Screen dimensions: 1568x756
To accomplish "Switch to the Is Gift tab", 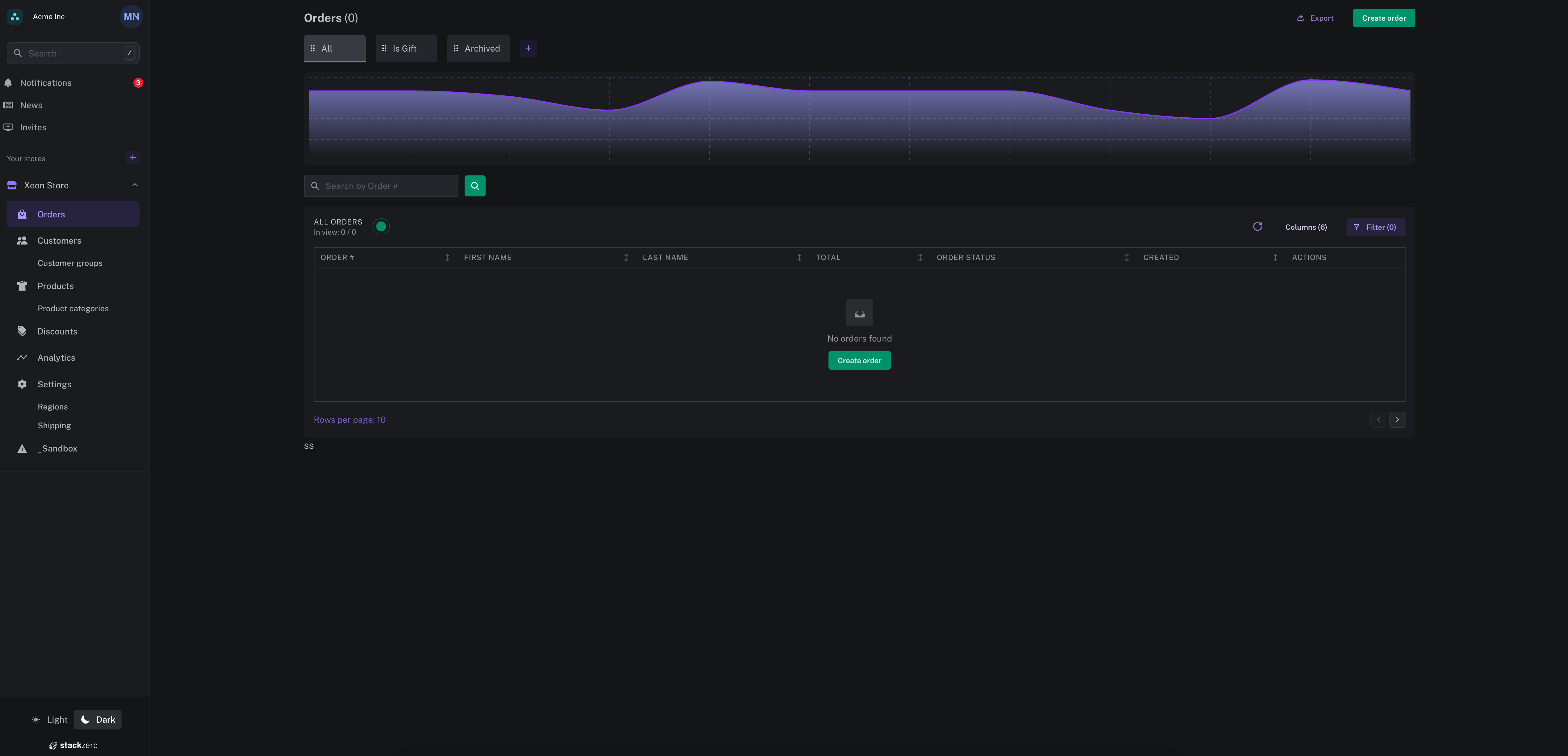I will coord(405,48).
